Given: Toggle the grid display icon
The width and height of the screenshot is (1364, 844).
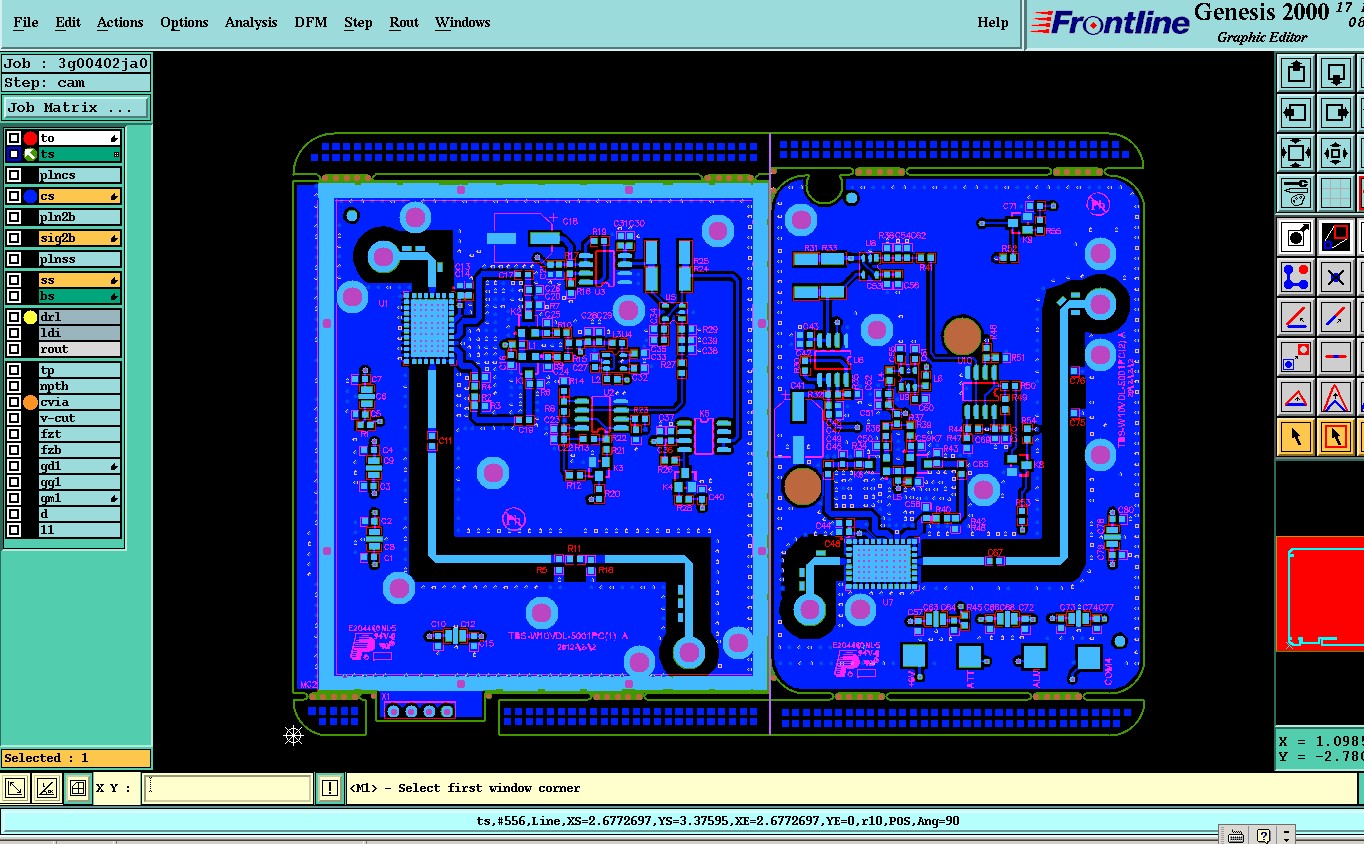Looking at the screenshot, I should 1337,193.
